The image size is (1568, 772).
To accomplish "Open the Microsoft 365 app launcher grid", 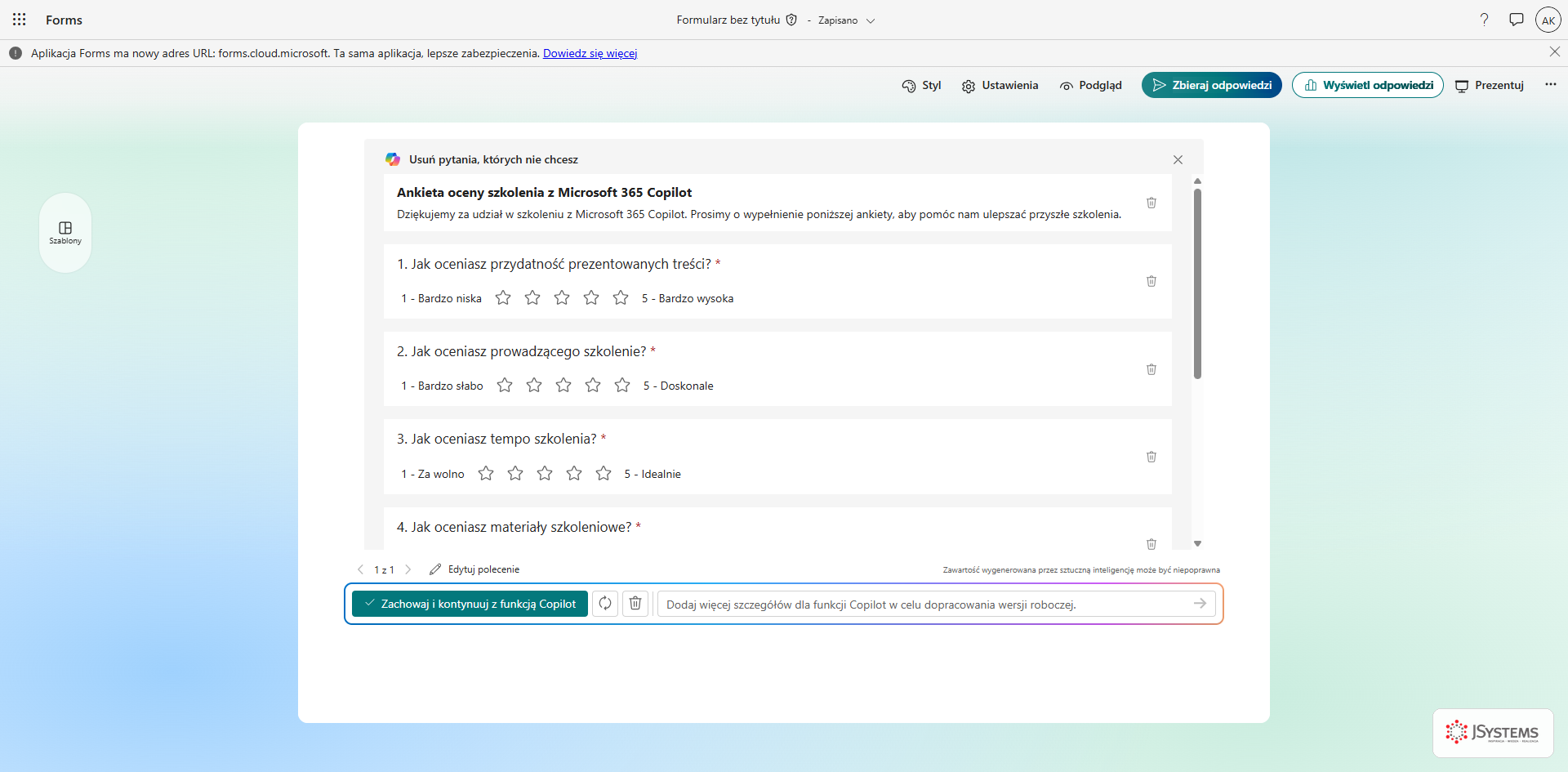I will coord(20,20).
